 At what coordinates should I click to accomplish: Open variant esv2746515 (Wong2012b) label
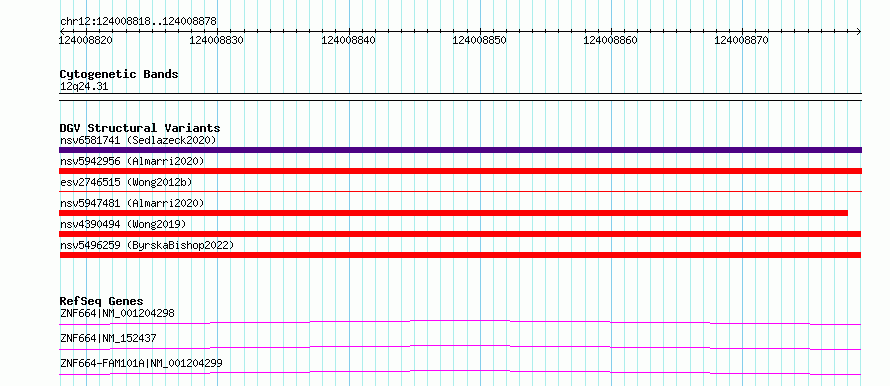126,182
